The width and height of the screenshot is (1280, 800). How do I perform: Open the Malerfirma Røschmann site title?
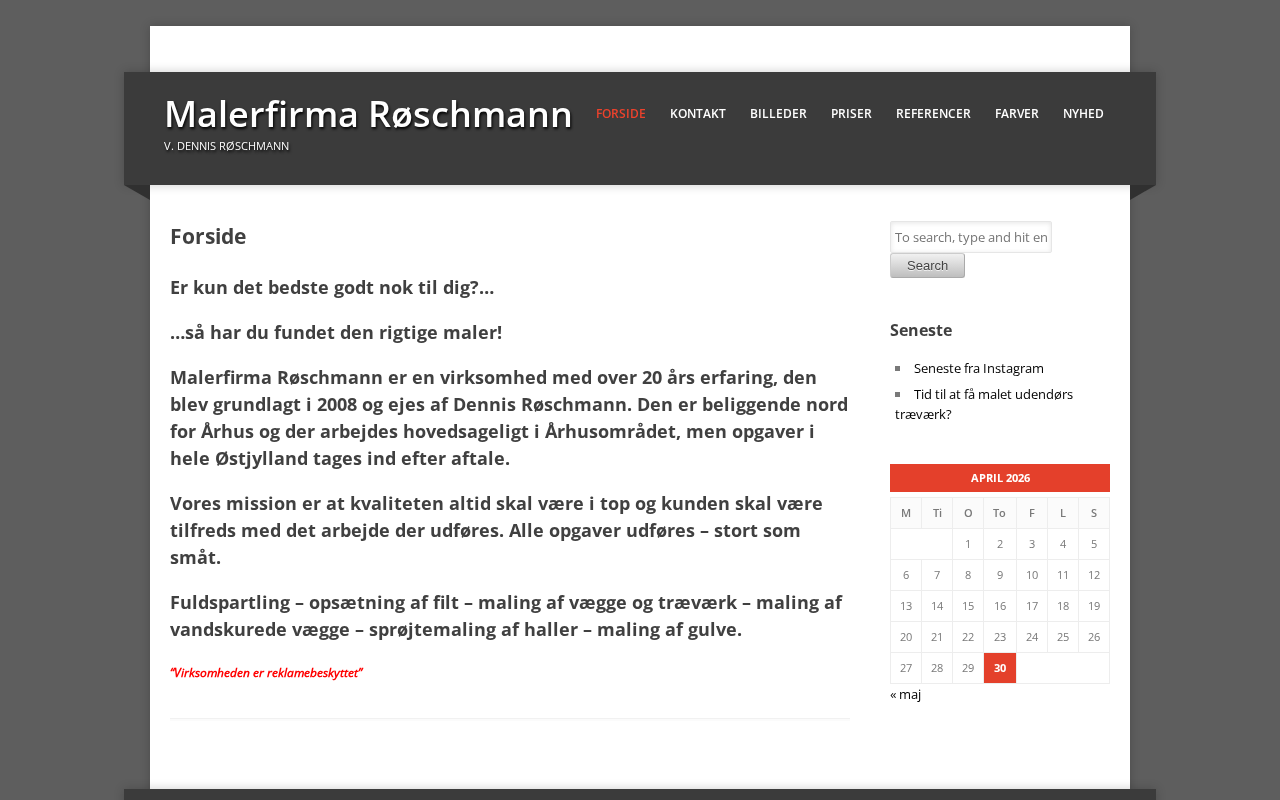click(368, 114)
